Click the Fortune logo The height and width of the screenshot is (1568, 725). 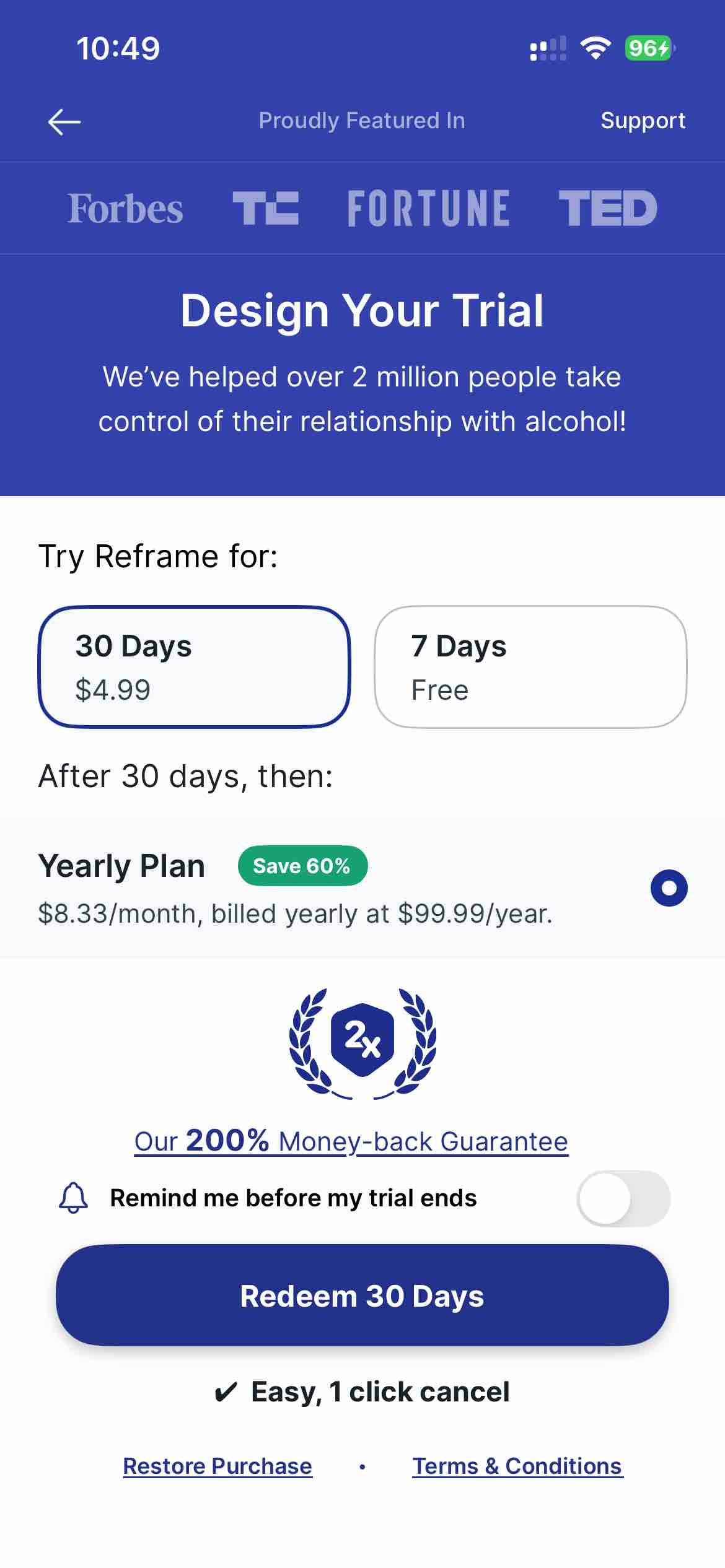430,207
